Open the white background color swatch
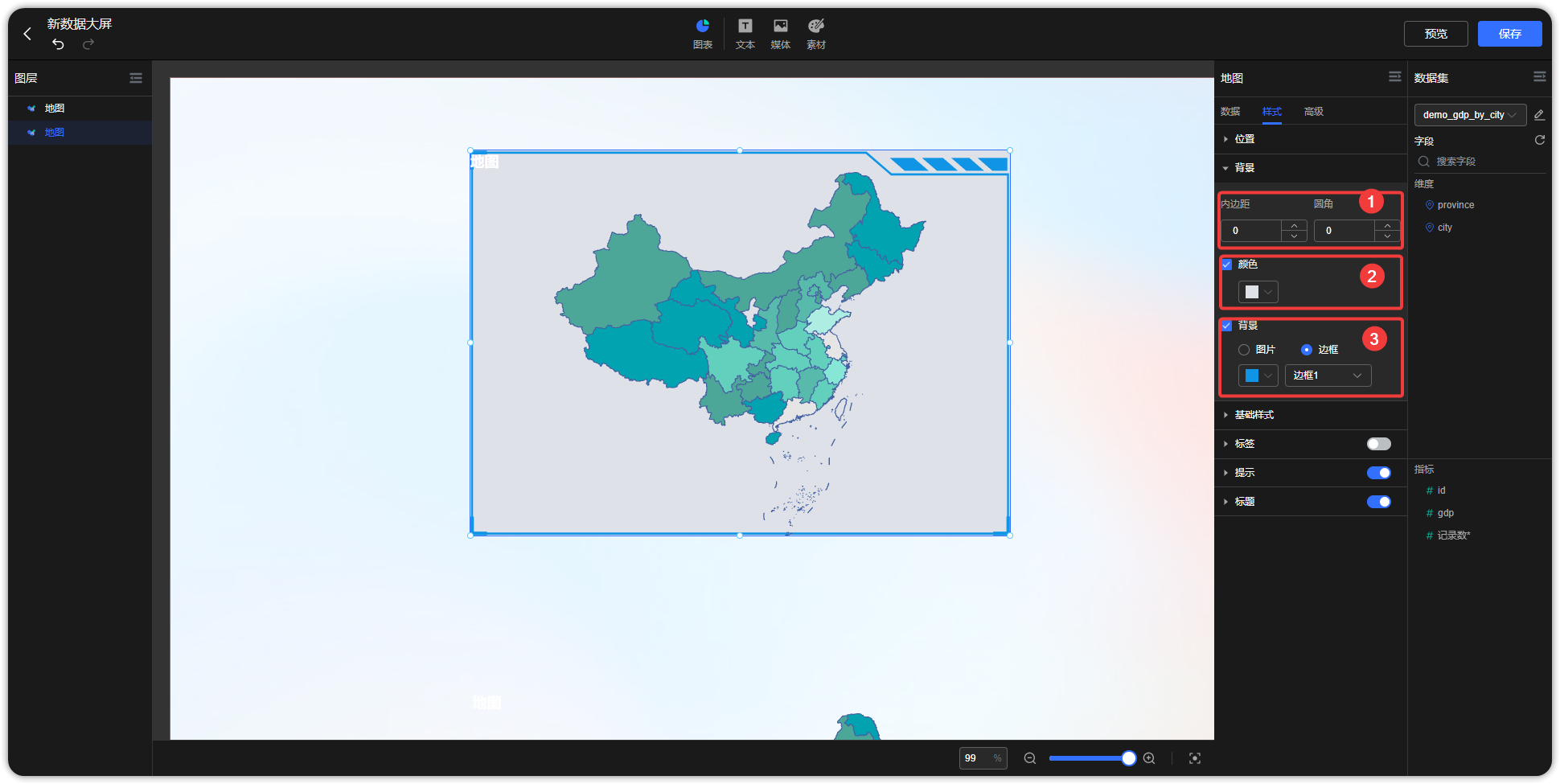1560x784 pixels. click(x=1258, y=292)
